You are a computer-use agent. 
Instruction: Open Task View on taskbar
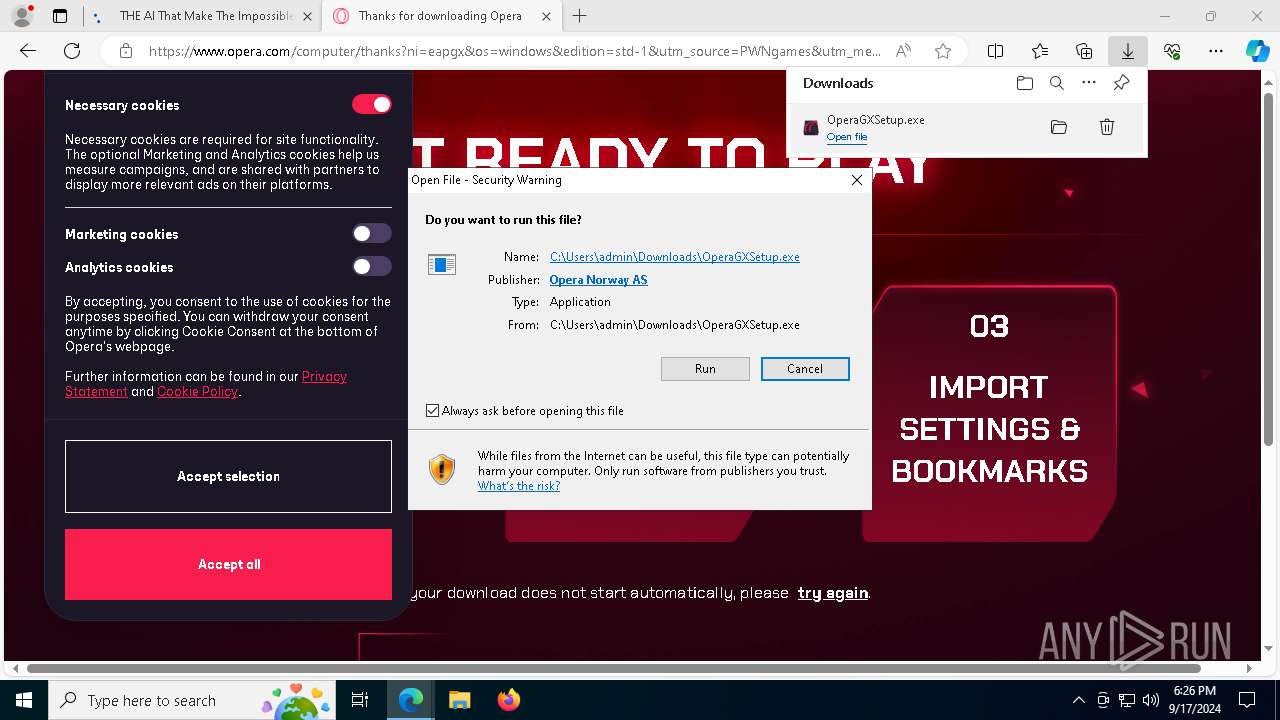pyautogui.click(x=360, y=700)
